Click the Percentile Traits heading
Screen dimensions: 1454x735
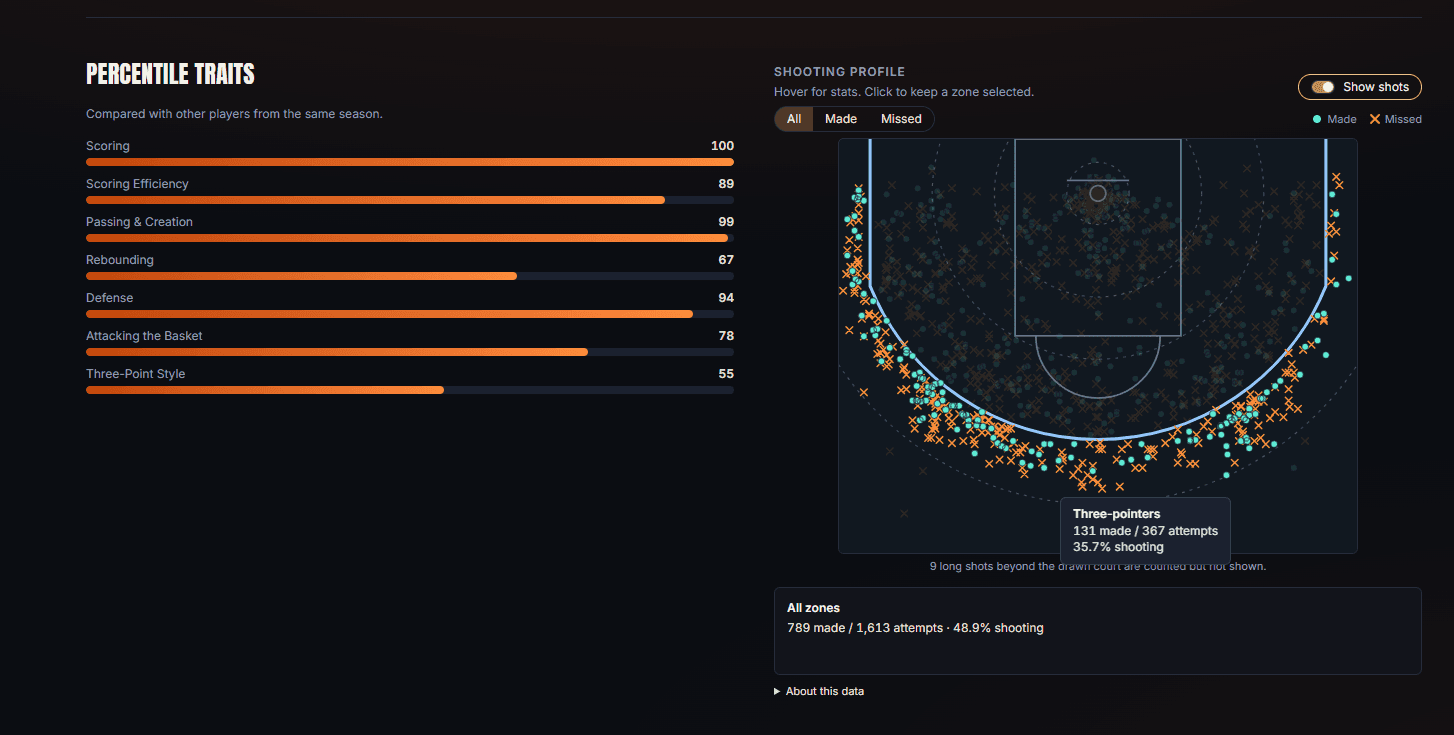[170, 74]
